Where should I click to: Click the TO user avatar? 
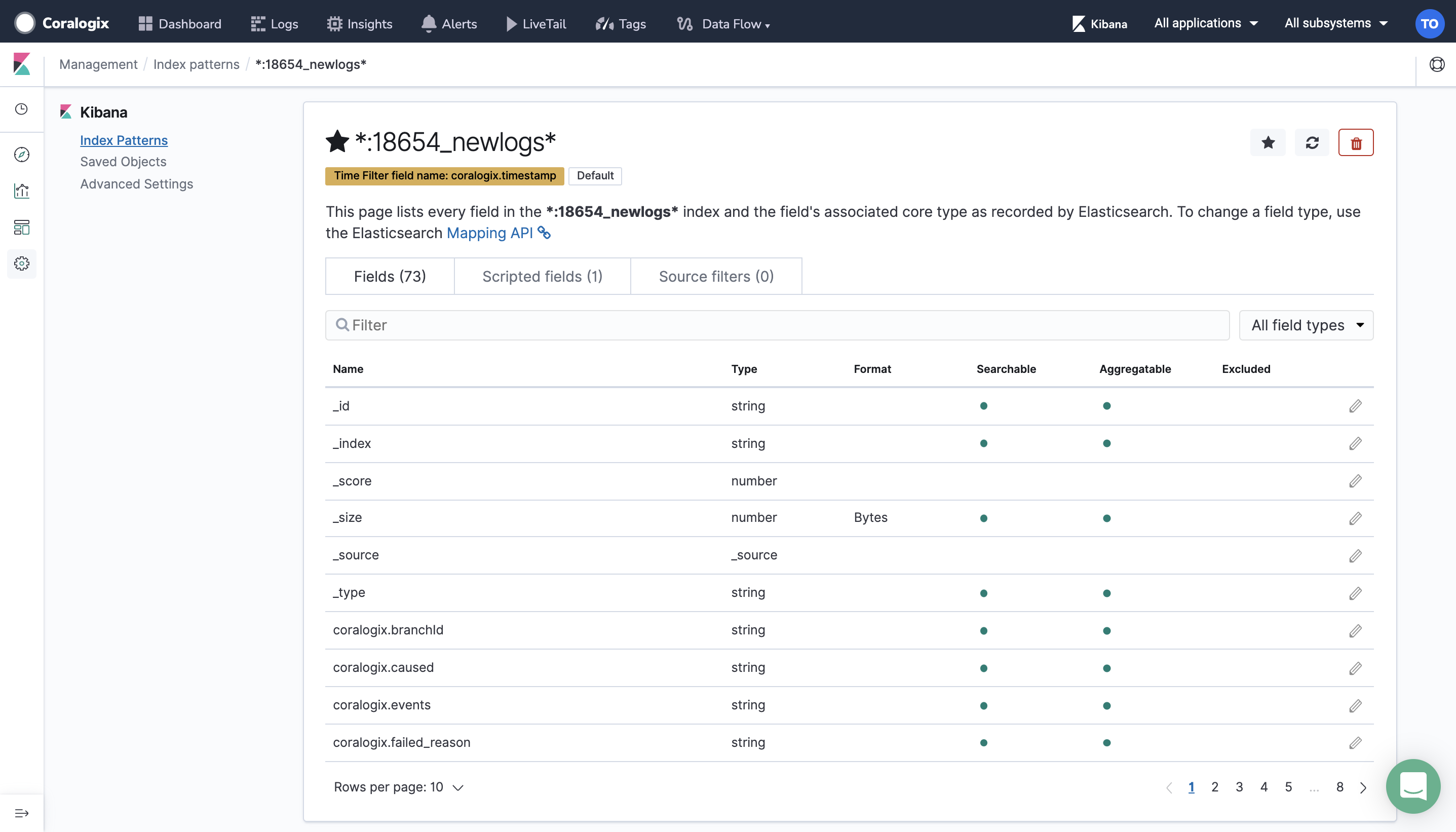click(1429, 23)
